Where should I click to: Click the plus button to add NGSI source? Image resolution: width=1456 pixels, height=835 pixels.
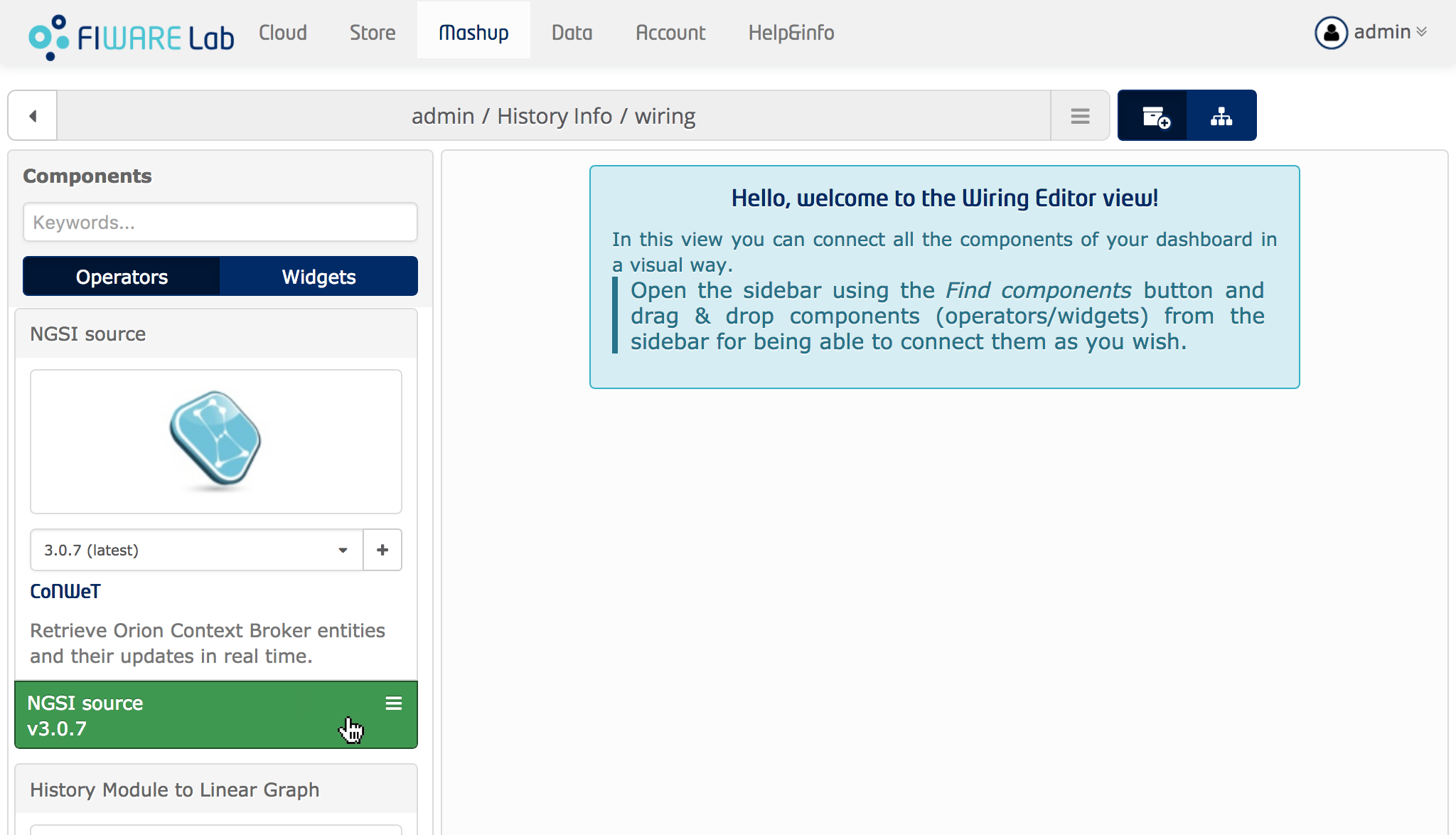[x=382, y=550]
